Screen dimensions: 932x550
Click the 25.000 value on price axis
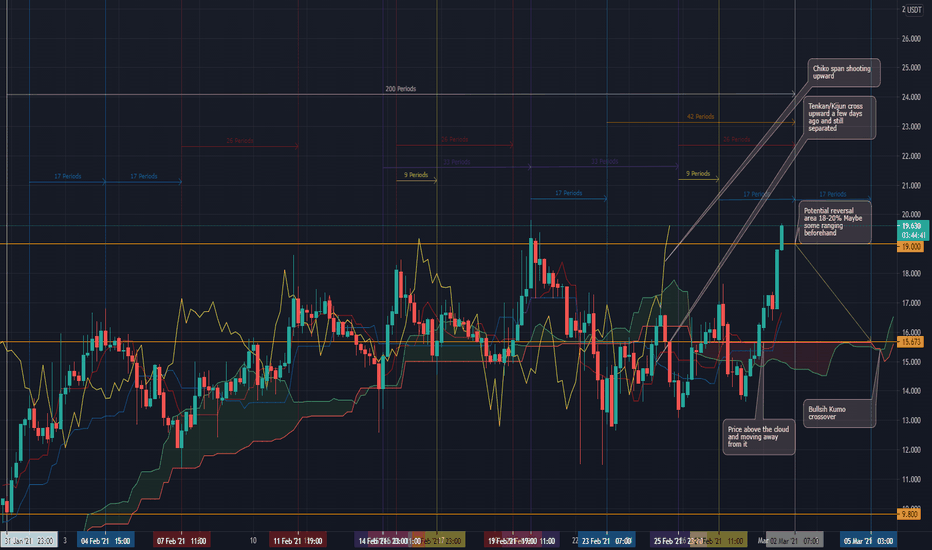(x=911, y=68)
